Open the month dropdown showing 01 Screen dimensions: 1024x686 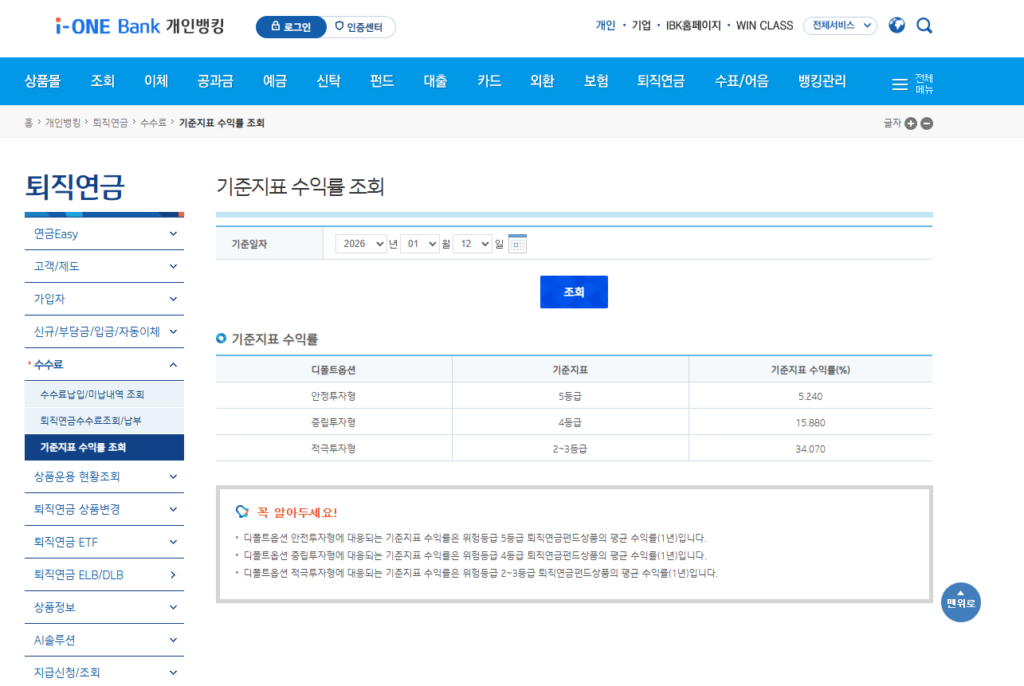419,244
